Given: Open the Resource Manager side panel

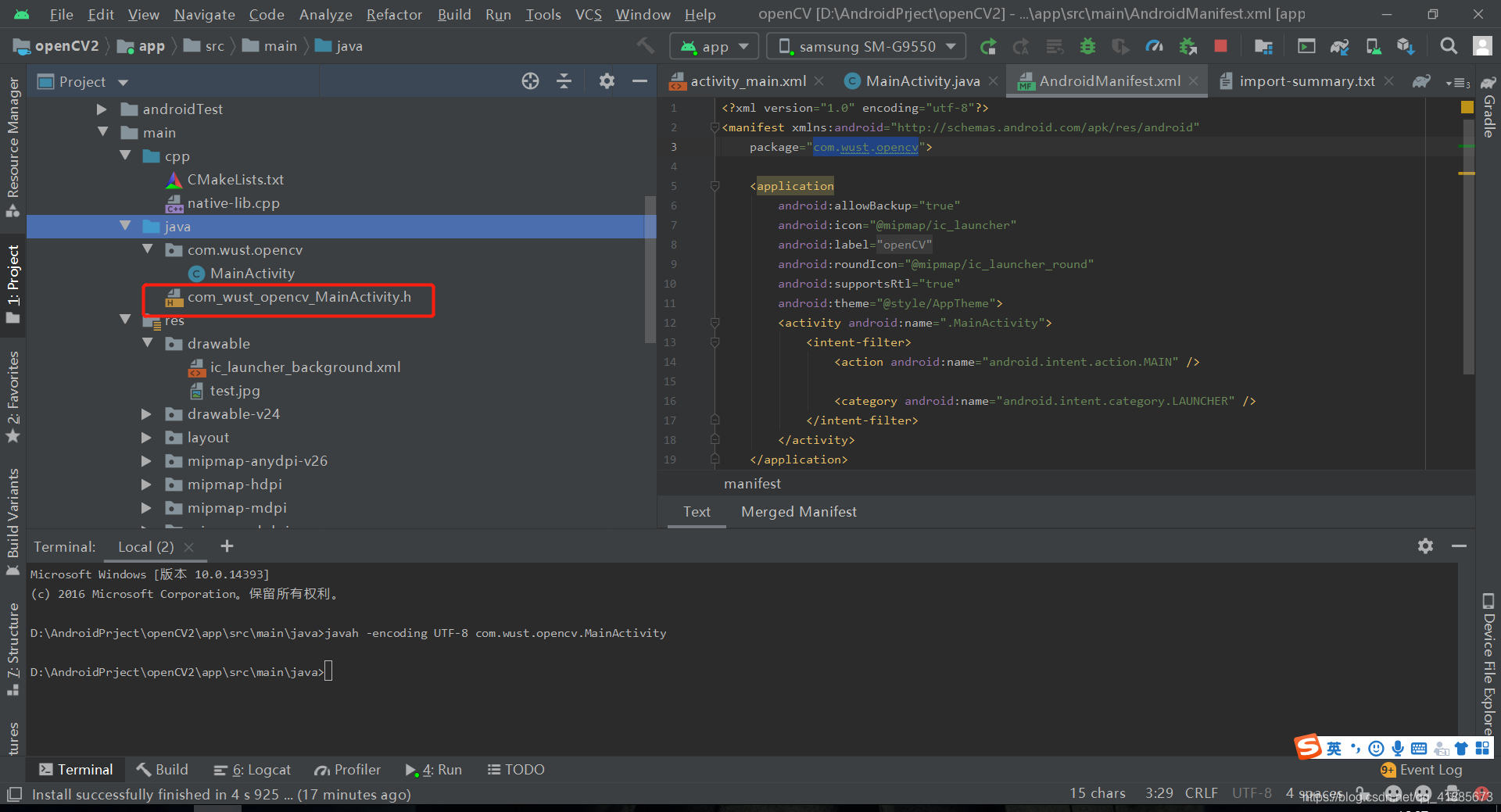Looking at the screenshot, I should (x=13, y=146).
